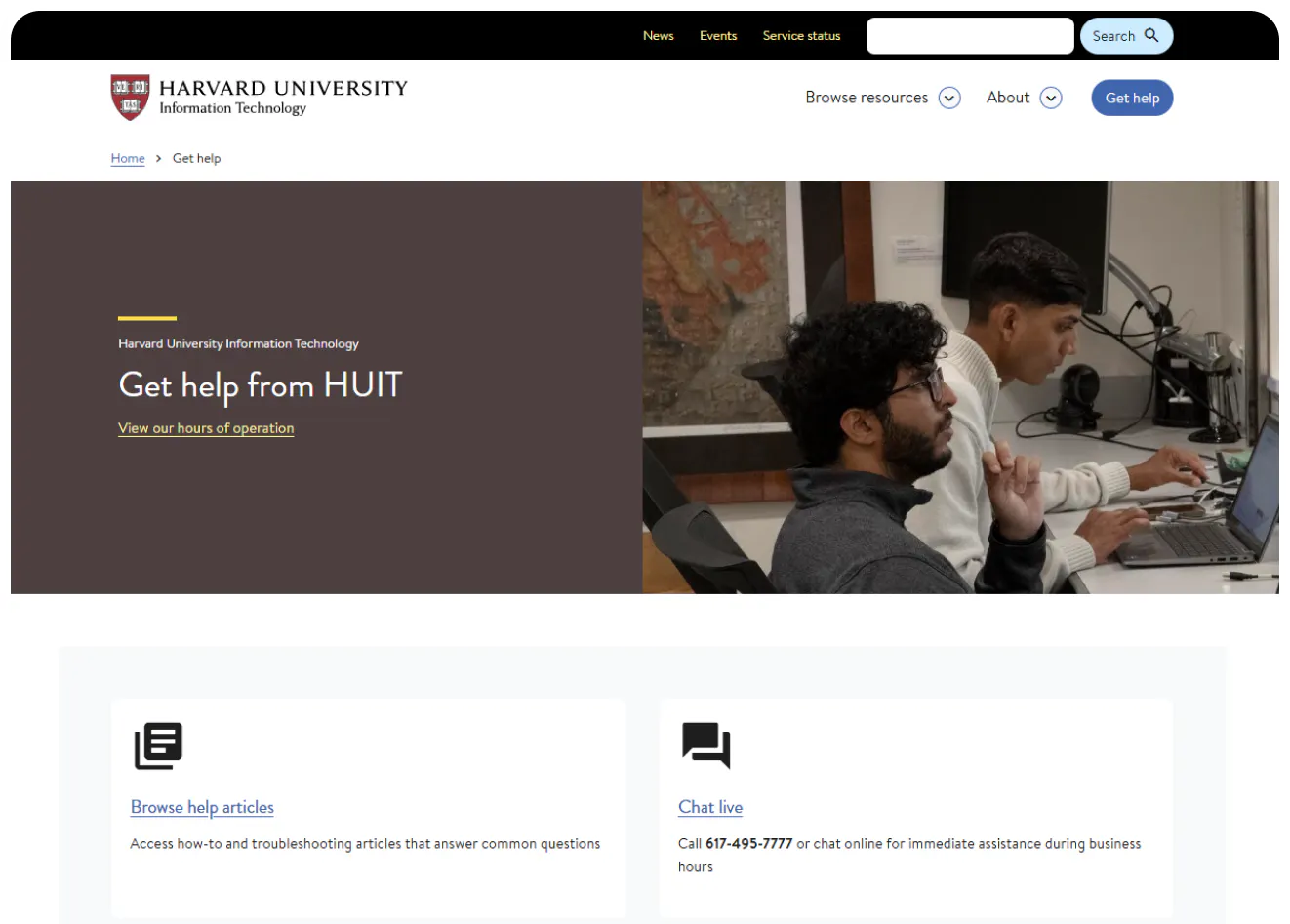
Task: Open the News link in top bar
Action: [659, 36]
